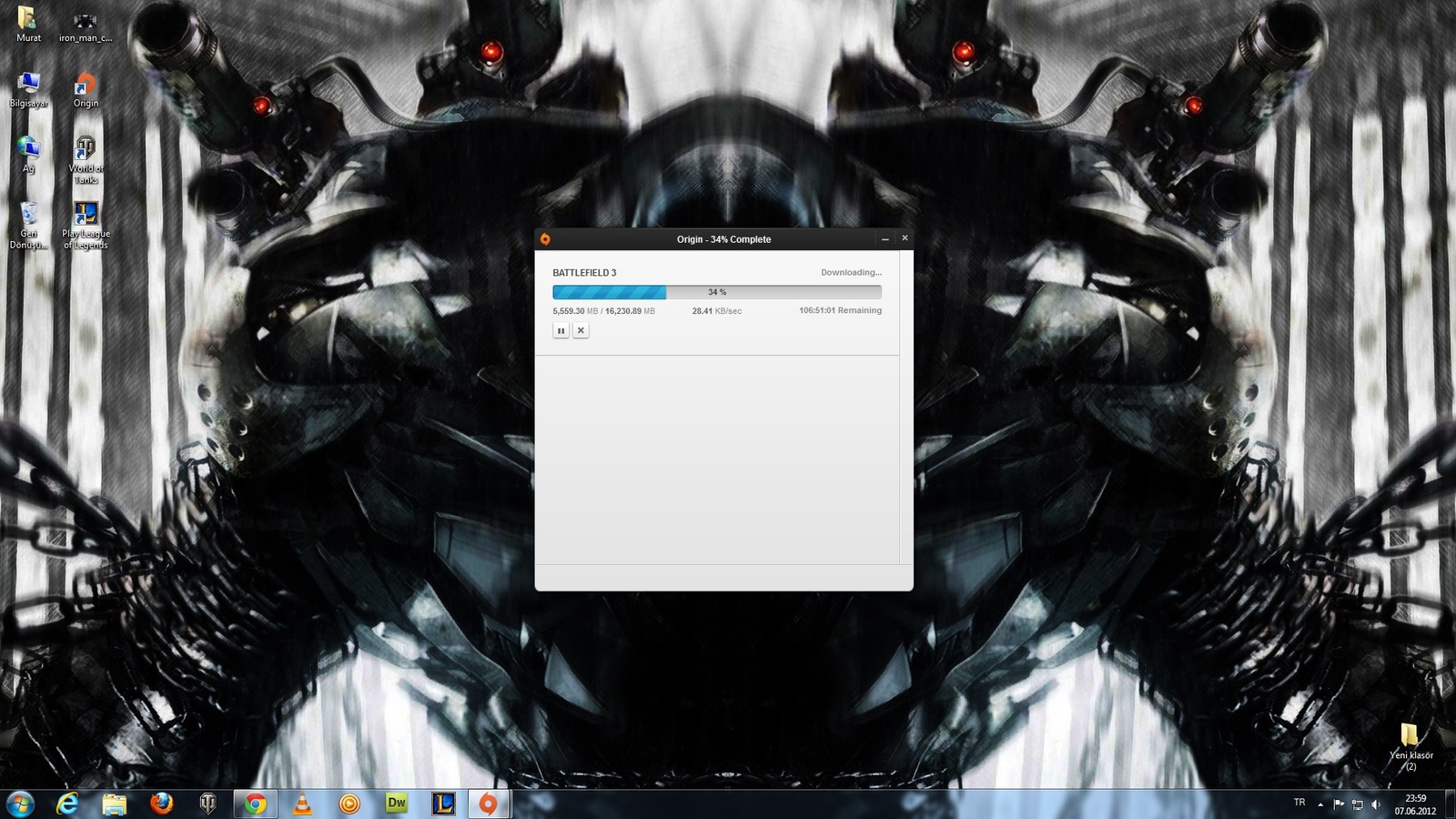Click the 5,559.30 MB downloaded size text
Screen dimensions: 1456x819
[575, 311]
